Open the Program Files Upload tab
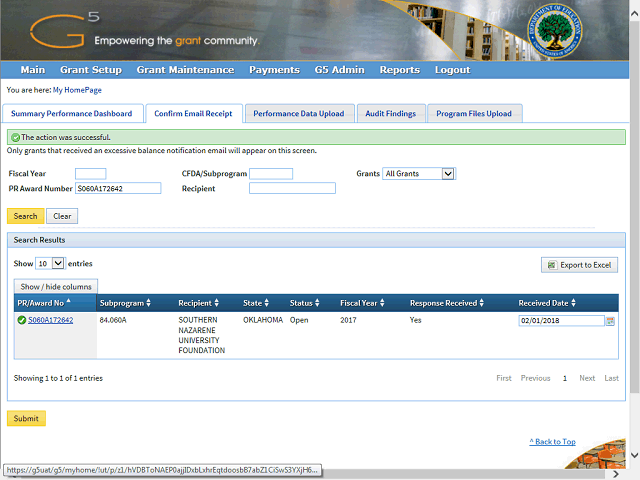The width and height of the screenshot is (640, 480). 474,113
